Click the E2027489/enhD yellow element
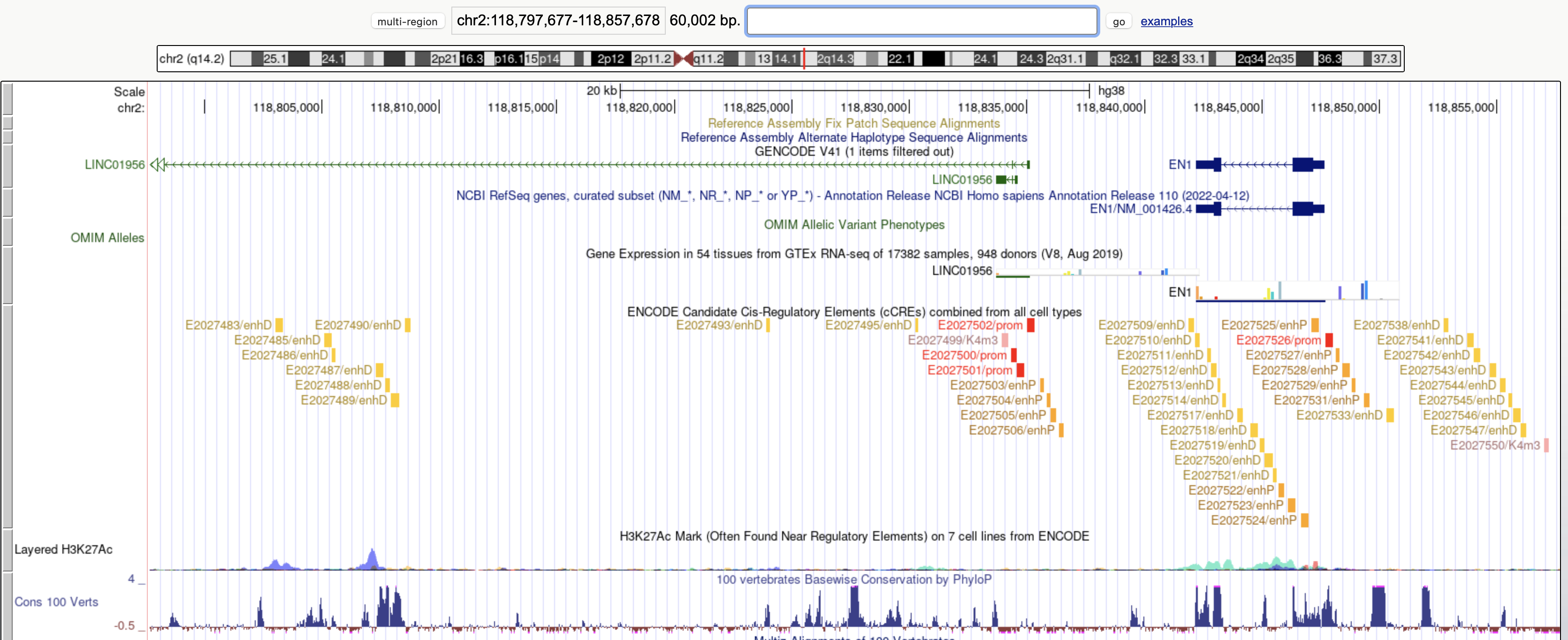This screenshot has width=1568, height=640. (x=395, y=400)
